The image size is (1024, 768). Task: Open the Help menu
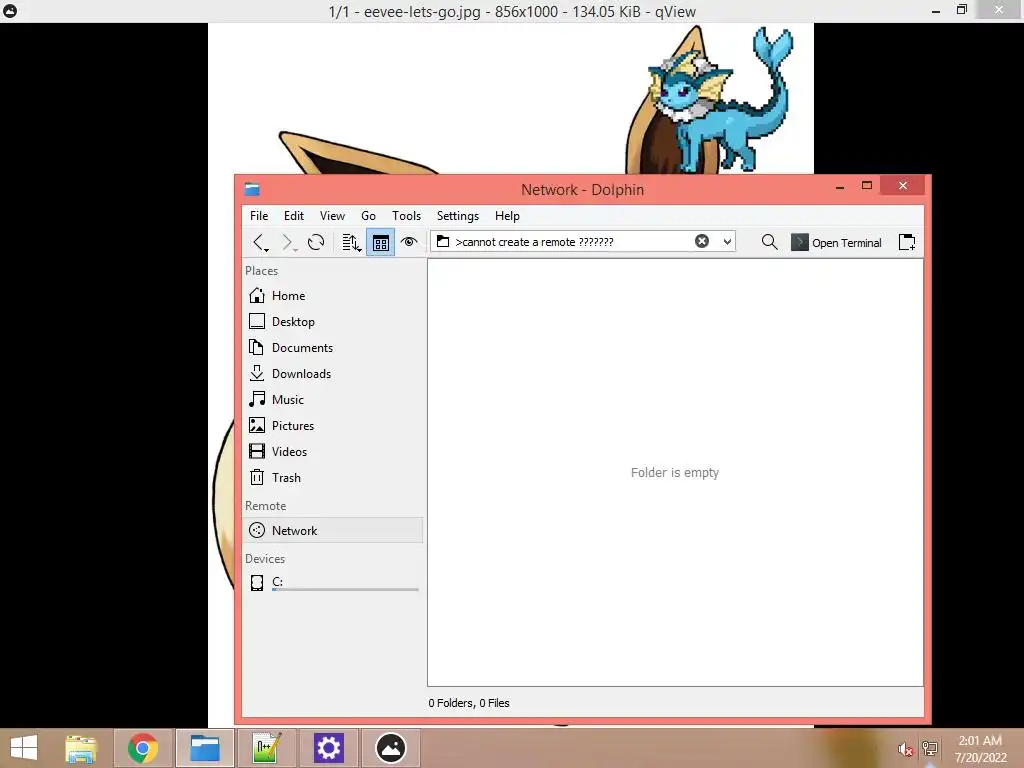pos(507,216)
